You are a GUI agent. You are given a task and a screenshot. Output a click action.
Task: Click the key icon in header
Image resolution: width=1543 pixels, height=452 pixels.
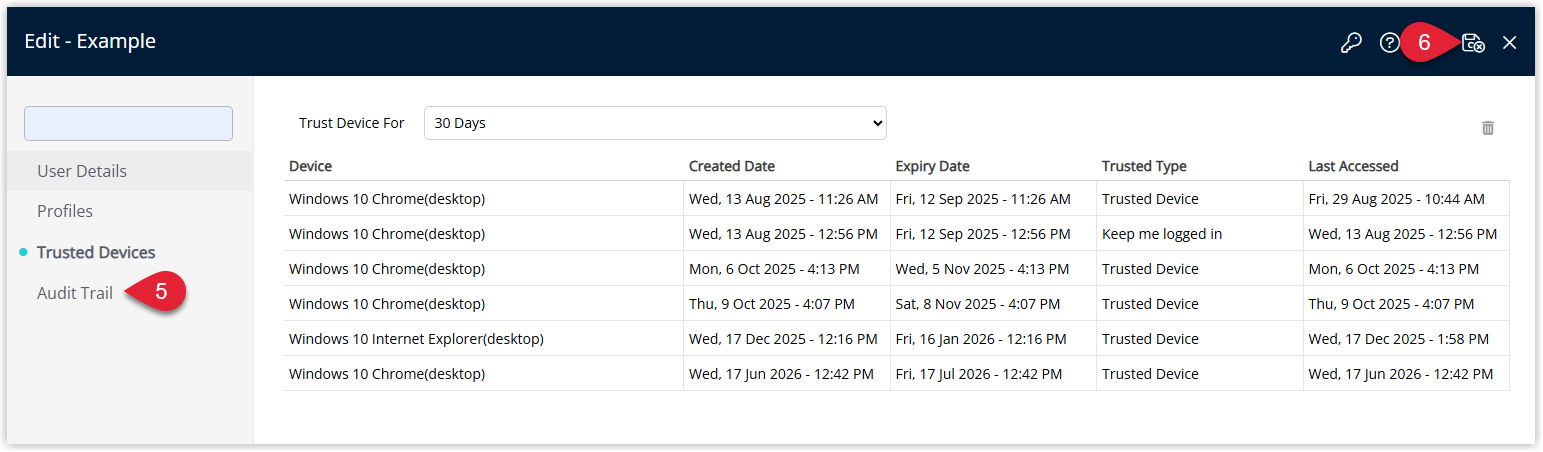point(1351,43)
